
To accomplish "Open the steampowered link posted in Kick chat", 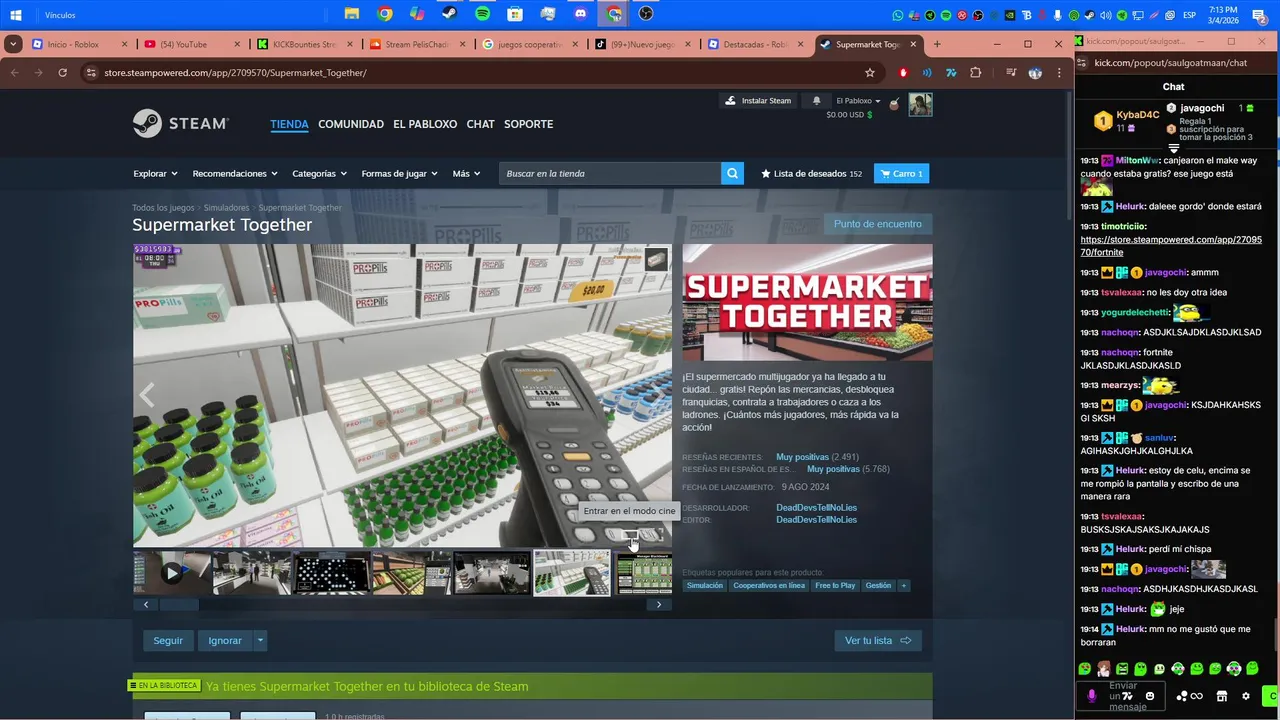I will [1171, 246].
